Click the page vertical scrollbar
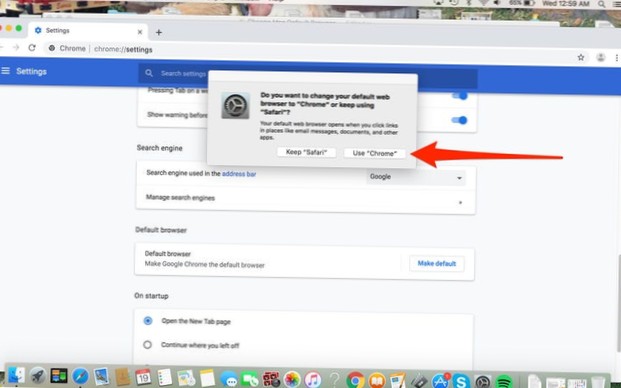The height and width of the screenshot is (388, 621). click(x=619, y=303)
